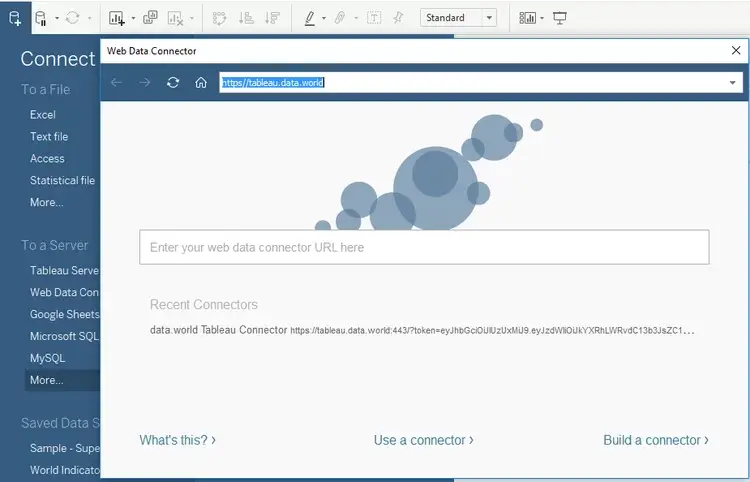The image size is (750, 482).
Task: Click the Pause Auto Updates icon
Action: 41,18
